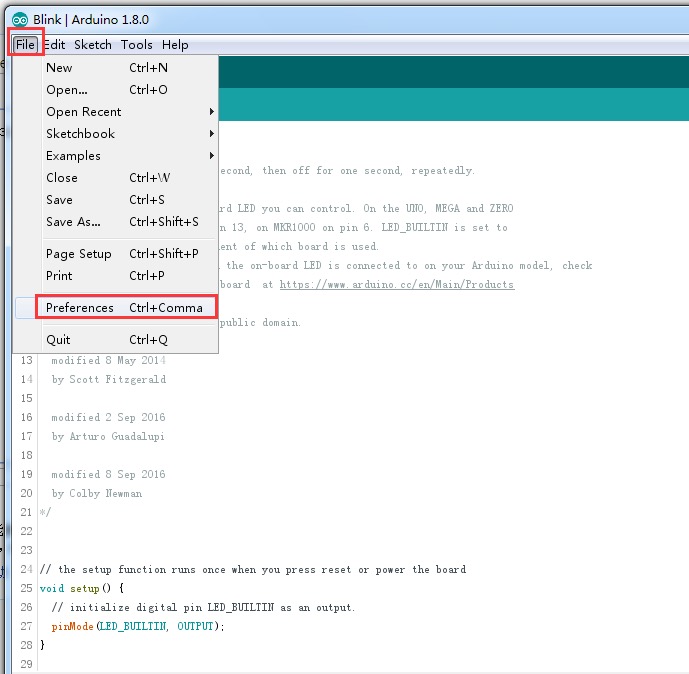Expand the Examples submenu arrow

pos(212,156)
